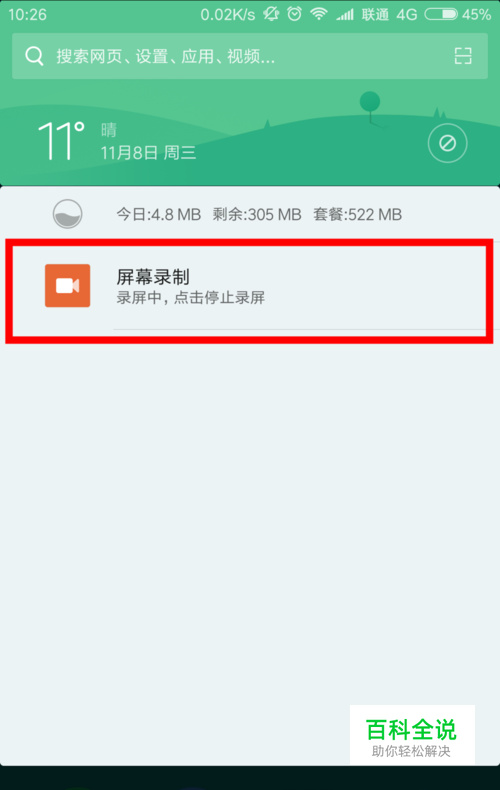Viewport: 500px width, 790px height.
Task: Tap the 屏幕录制 notification title
Action: pos(153,277)
